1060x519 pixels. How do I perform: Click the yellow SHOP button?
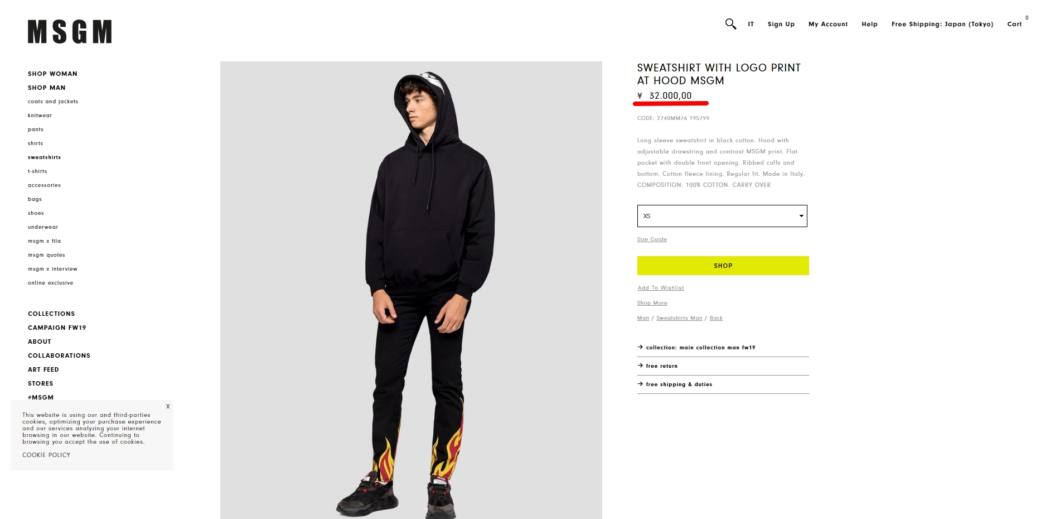click(723, 266)
